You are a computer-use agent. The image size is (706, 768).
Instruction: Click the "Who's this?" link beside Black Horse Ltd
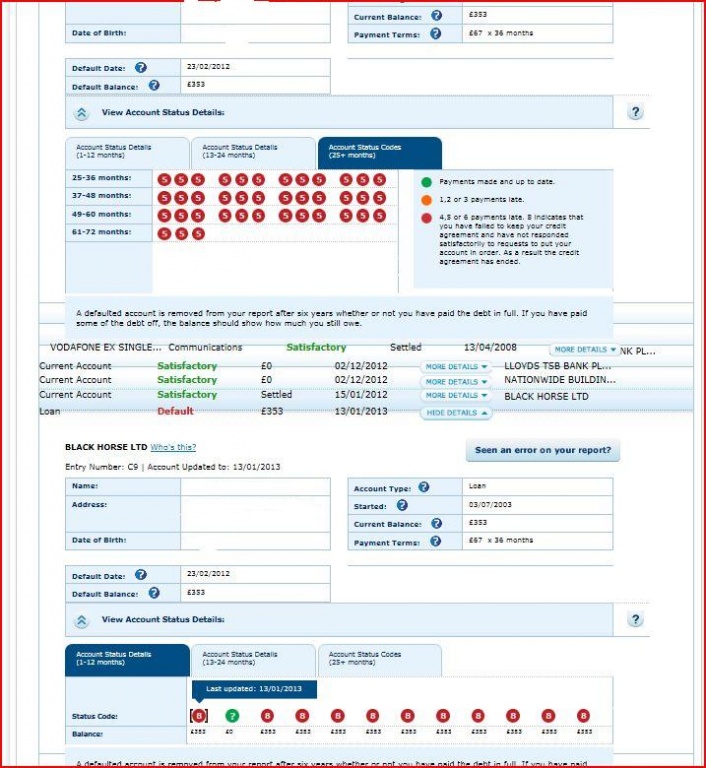(173, 447)
